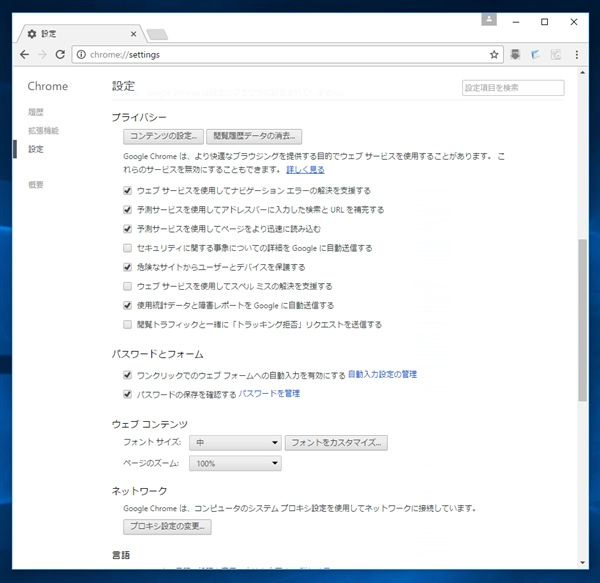The height and width of the screenshot is (583, 600).
Task: Click the コンテンツの設定 button
Action: [163, 137]
